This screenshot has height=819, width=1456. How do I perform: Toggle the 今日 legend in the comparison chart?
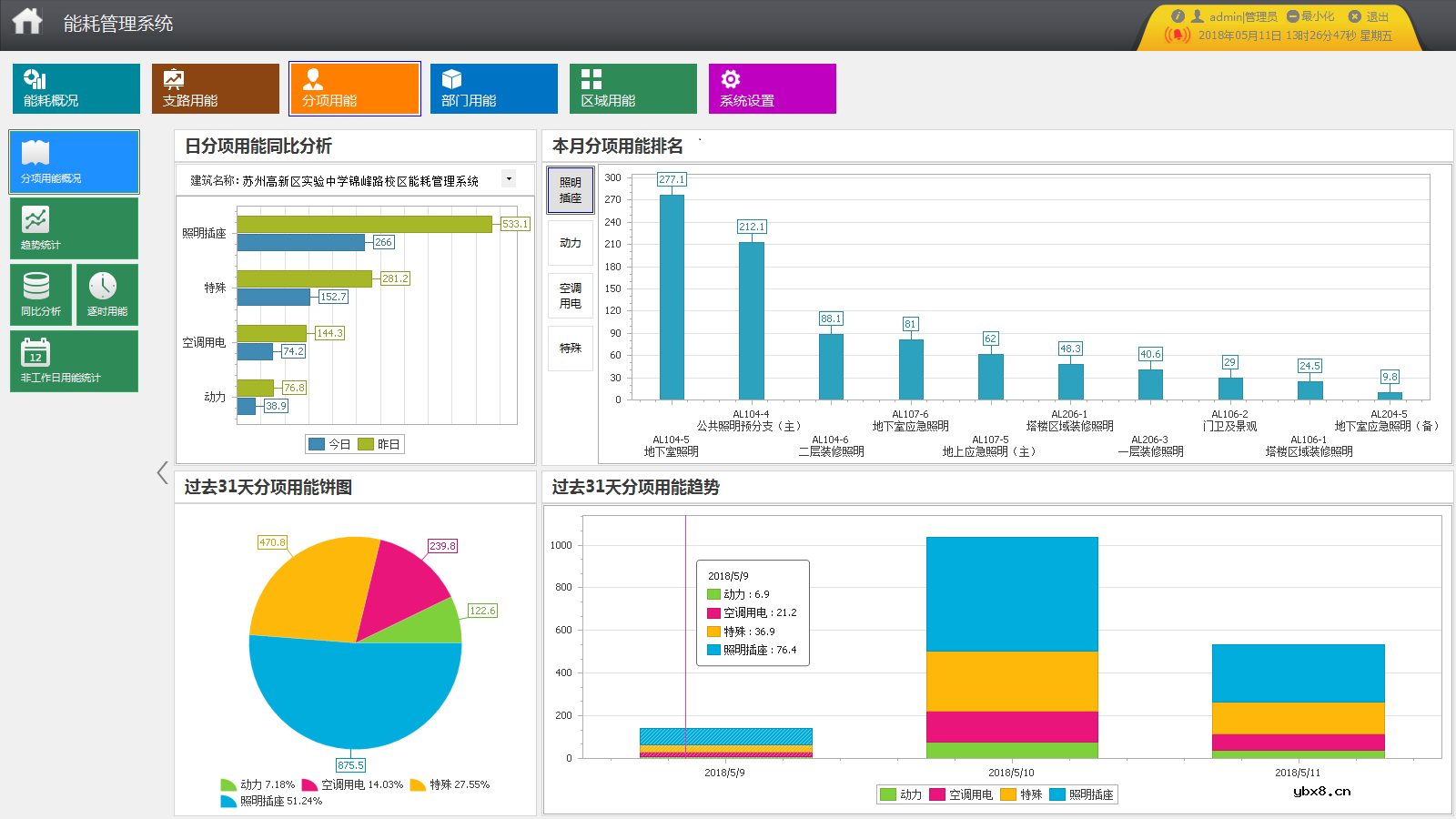[x=328, y=444]
